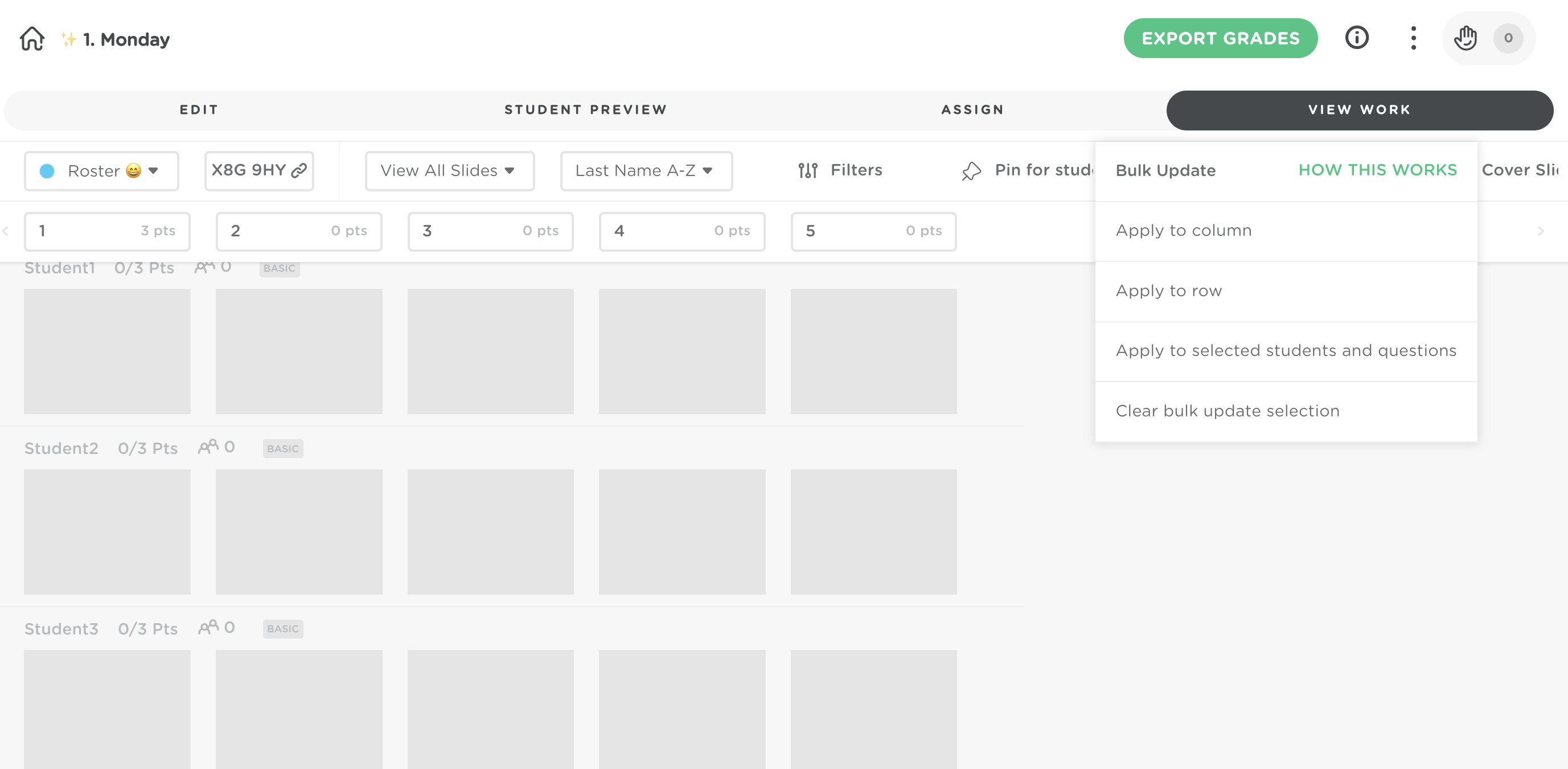Click the blue Roster color dot

(x=47, y=171)
